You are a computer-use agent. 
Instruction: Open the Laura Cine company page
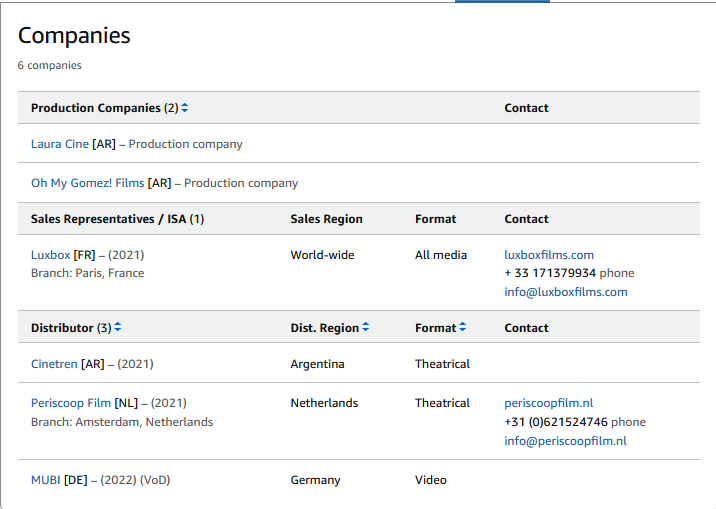tap(60, 144)
